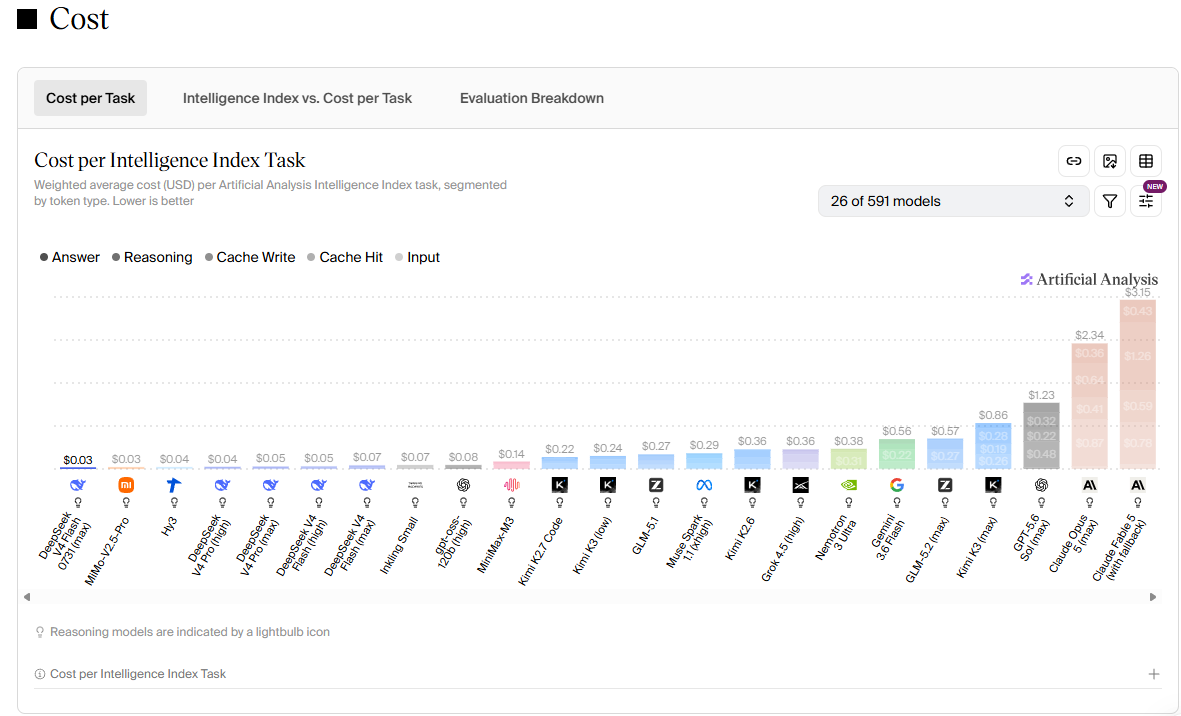
Task: Toggle the Reasoning legend series
Action: tap(152, 257)
